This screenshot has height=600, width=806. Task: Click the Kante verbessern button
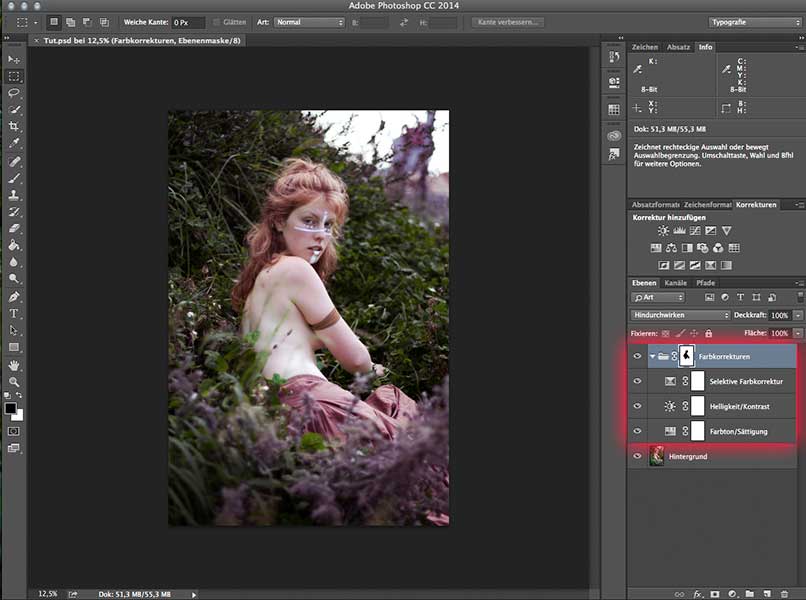click(510, 22)
